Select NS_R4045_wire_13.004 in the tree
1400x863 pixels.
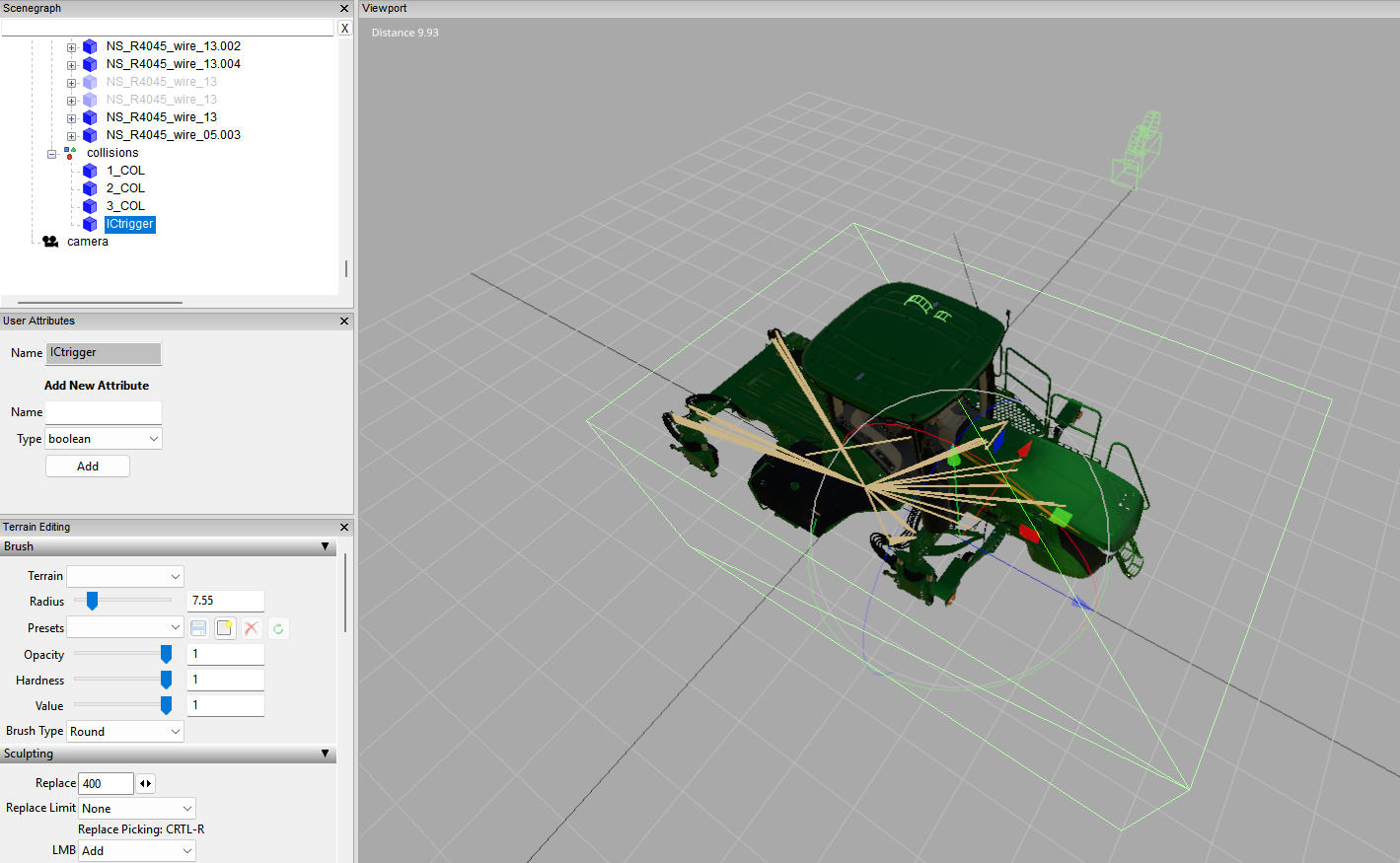pyautogui.click(x=174, y=64)
